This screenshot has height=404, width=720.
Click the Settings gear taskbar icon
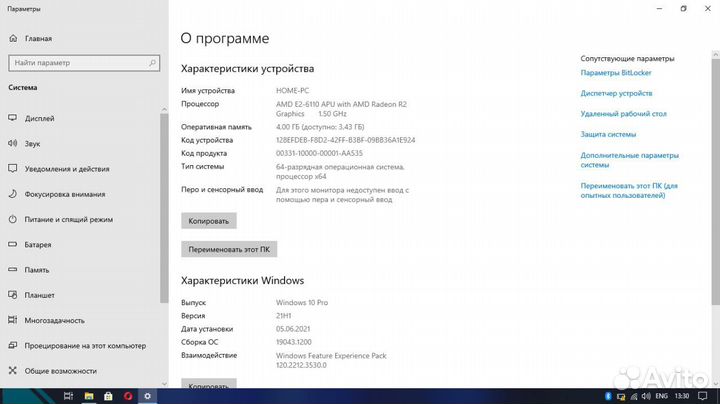147,396
